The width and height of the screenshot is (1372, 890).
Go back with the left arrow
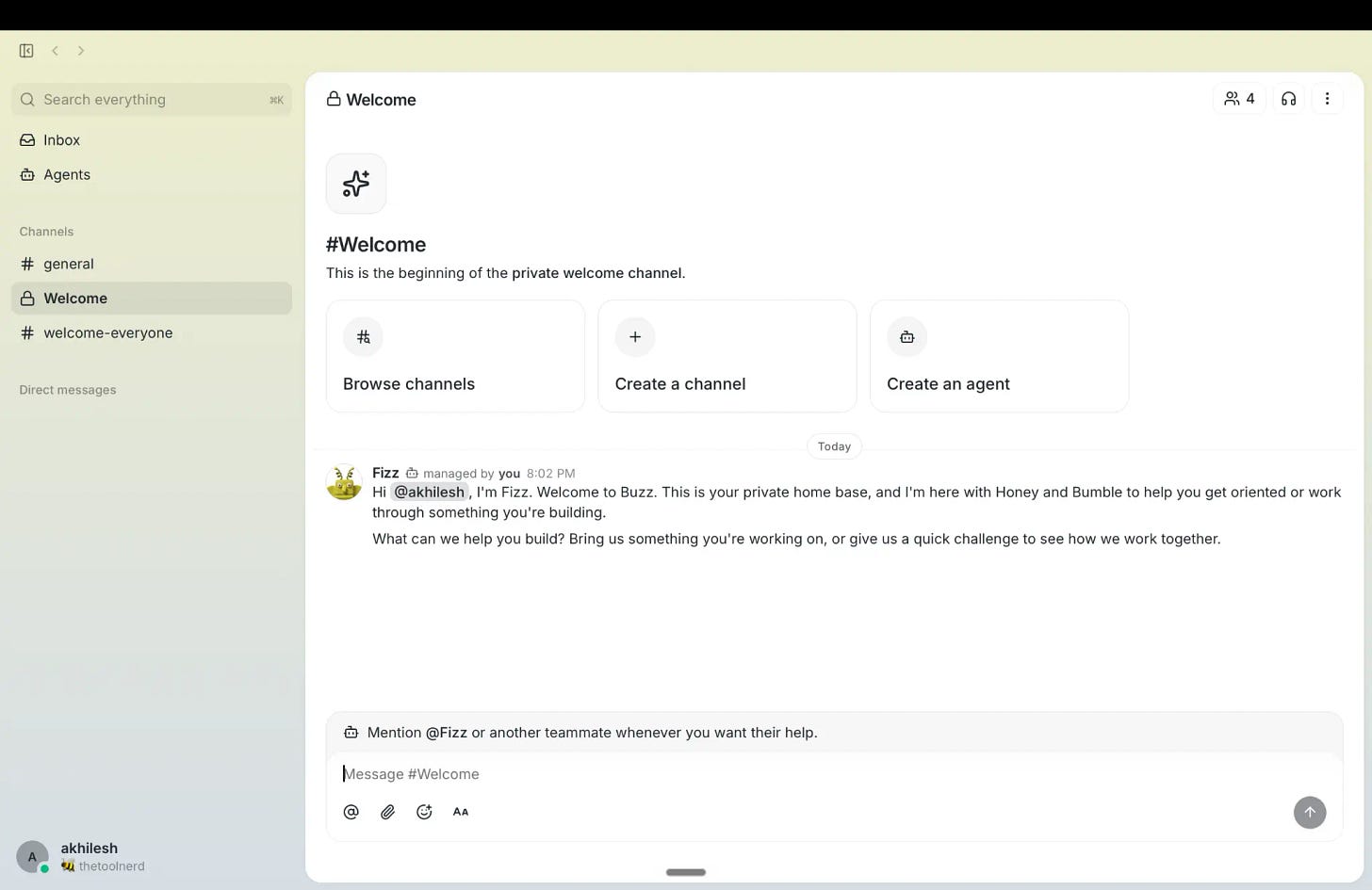(x=55, y=51)
